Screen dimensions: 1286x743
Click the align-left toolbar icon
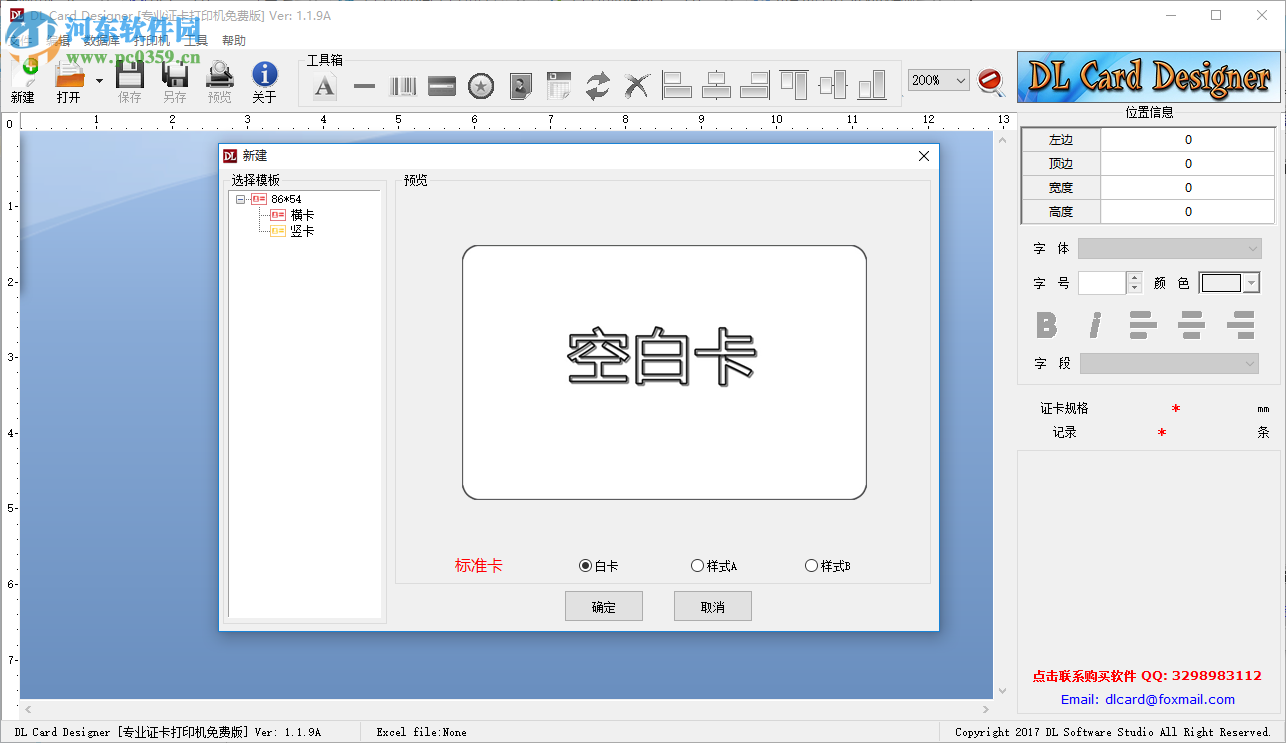pos(678,86)
